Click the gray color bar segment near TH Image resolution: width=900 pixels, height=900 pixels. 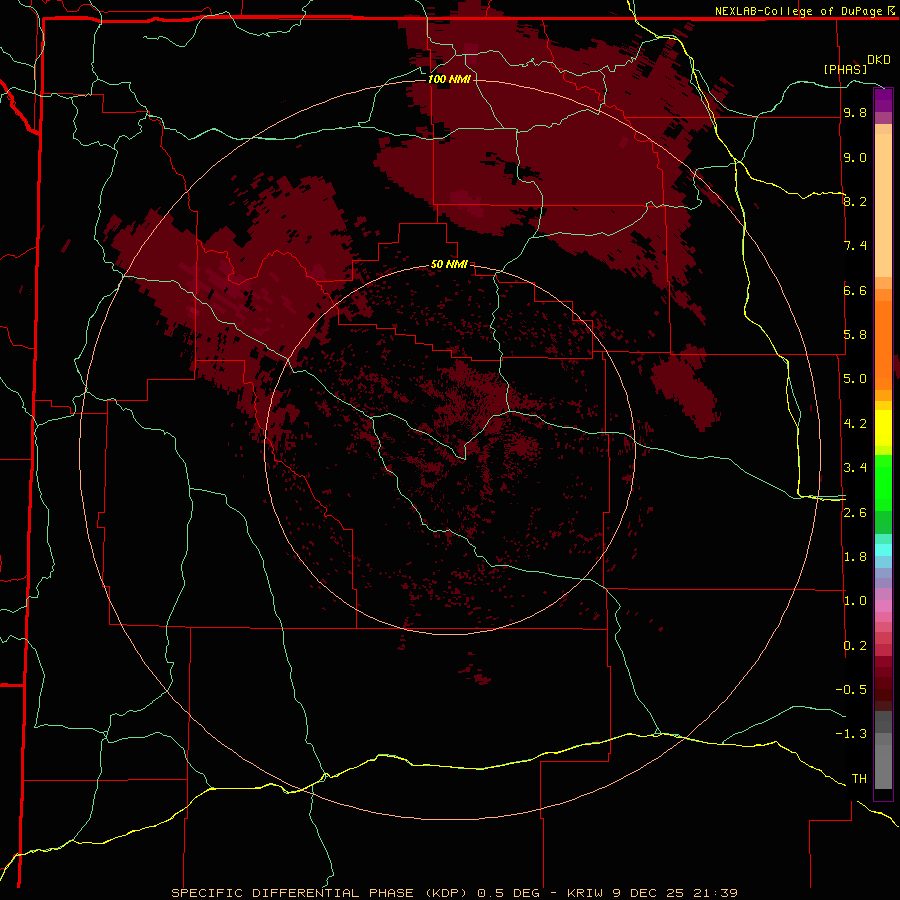click(883, 767)
